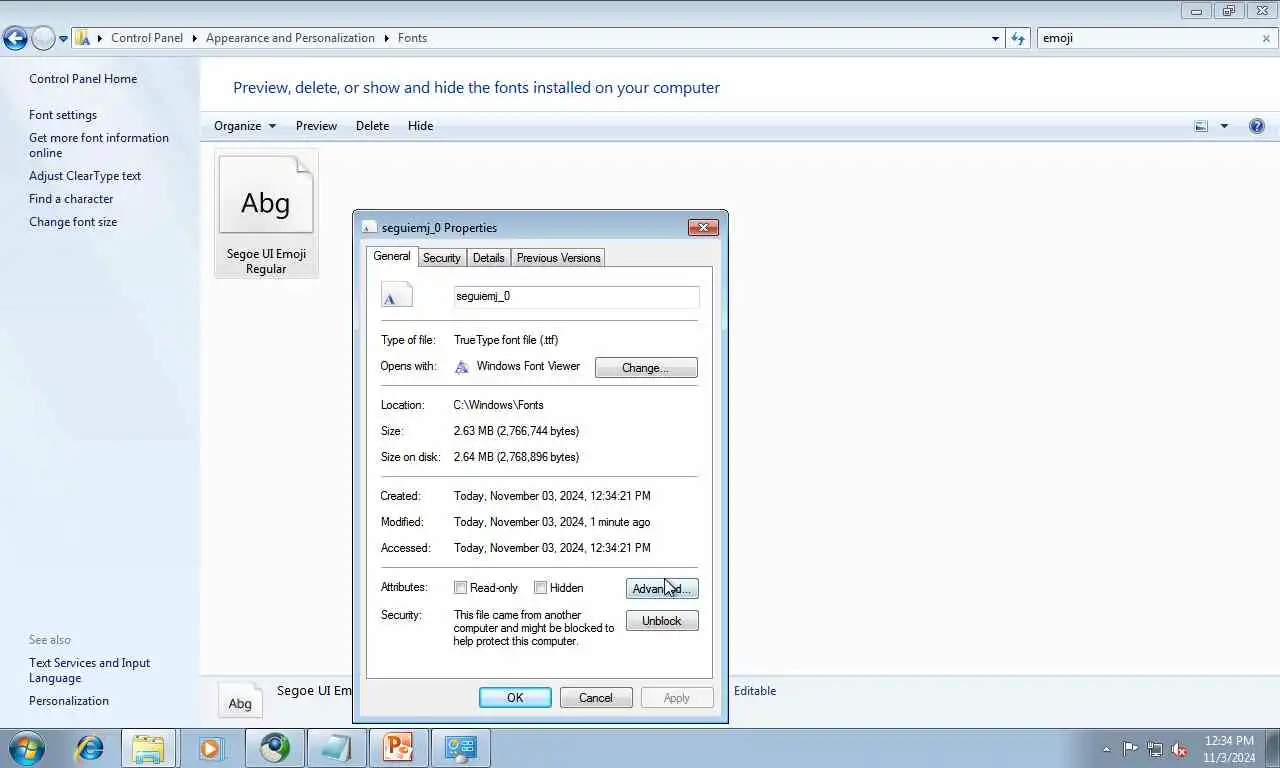Click the font file icon in Properties
The width and height of the screenshot is (1280, 768).
[396, 295]
